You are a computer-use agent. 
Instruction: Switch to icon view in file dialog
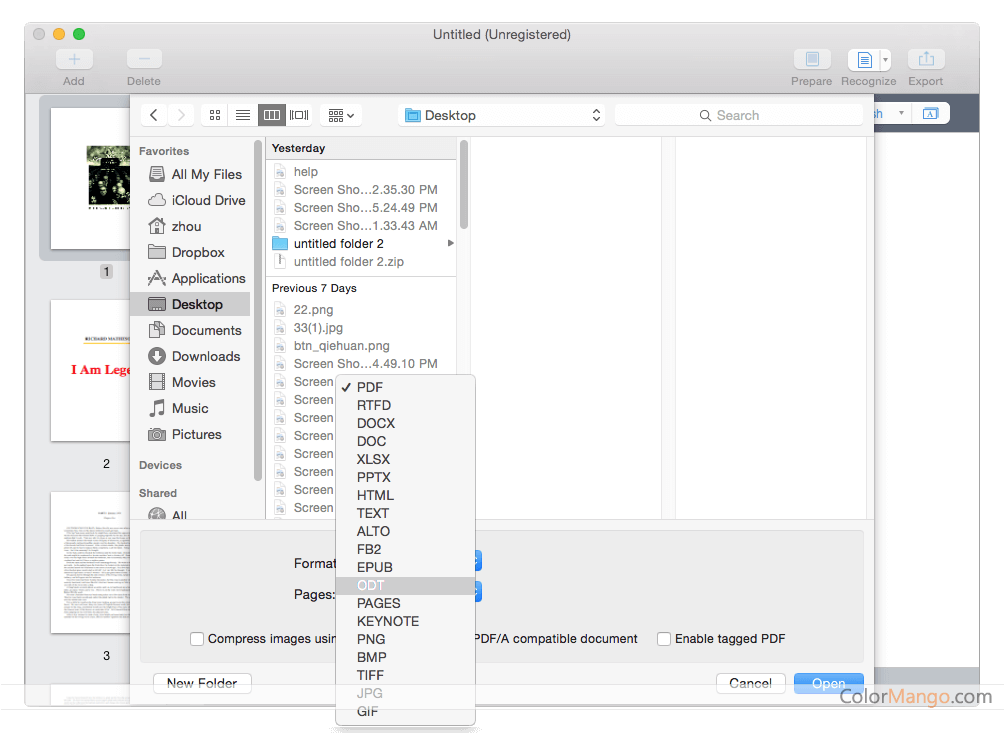tap(214, 115)
